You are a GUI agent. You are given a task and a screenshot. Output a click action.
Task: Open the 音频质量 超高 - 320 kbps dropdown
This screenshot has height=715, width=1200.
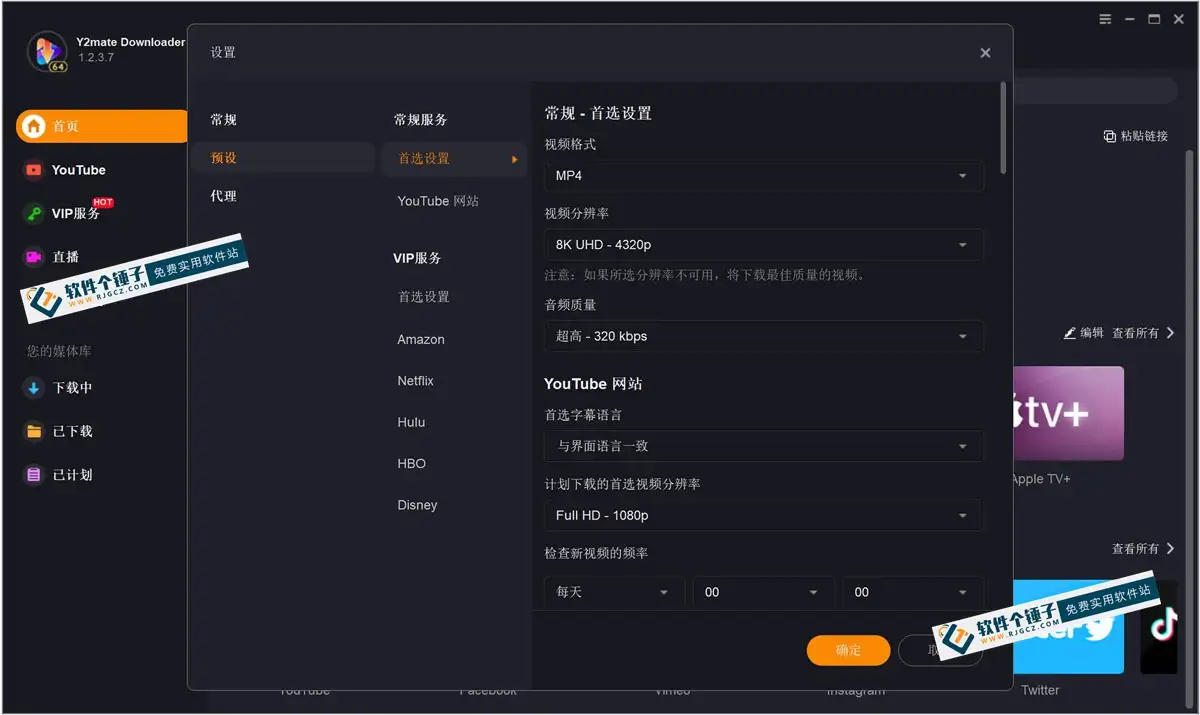click(764, 337)
